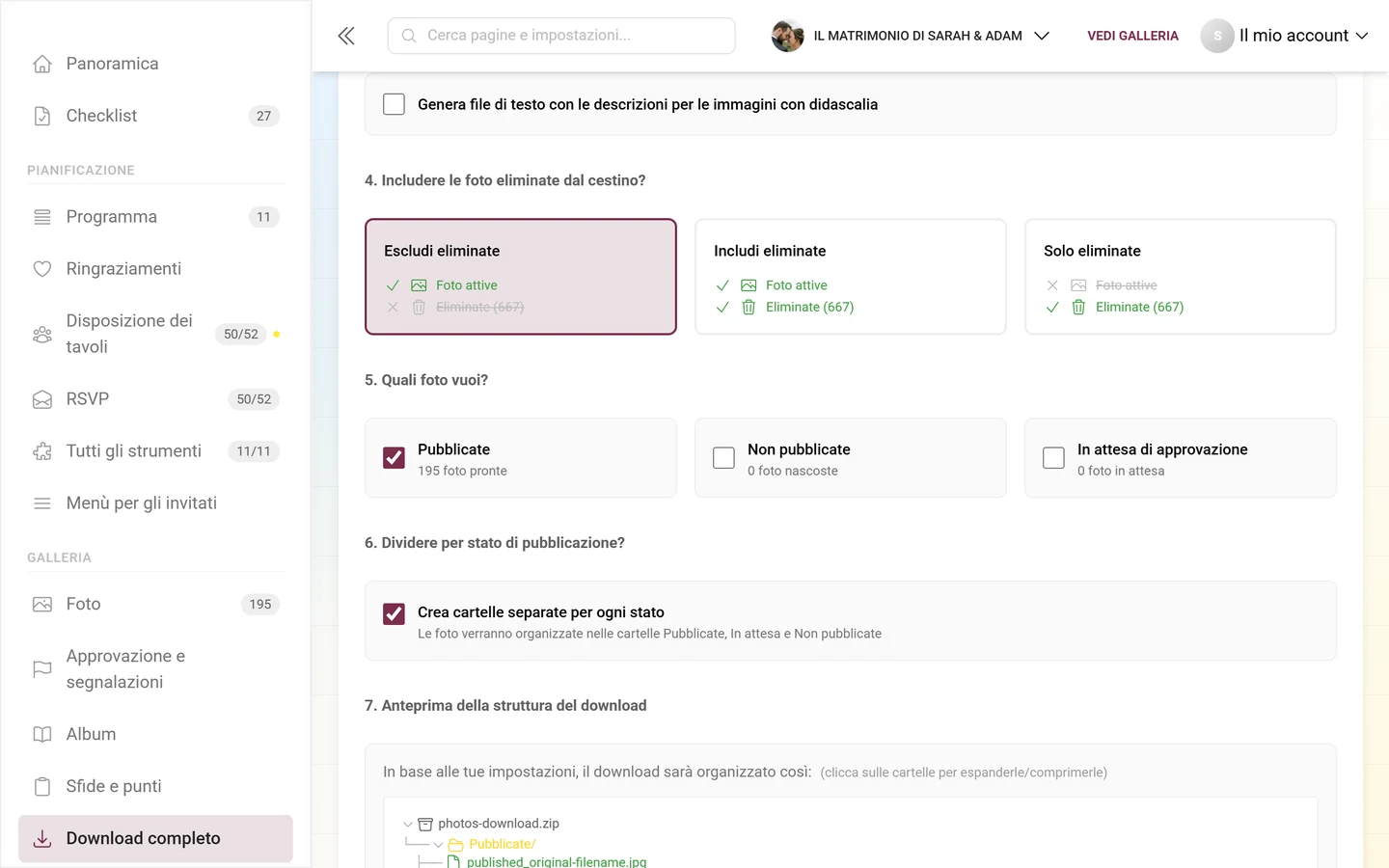Viewport: 1389px width, 868px height.
Task: Open the Album gallery section
Action: 155,735
